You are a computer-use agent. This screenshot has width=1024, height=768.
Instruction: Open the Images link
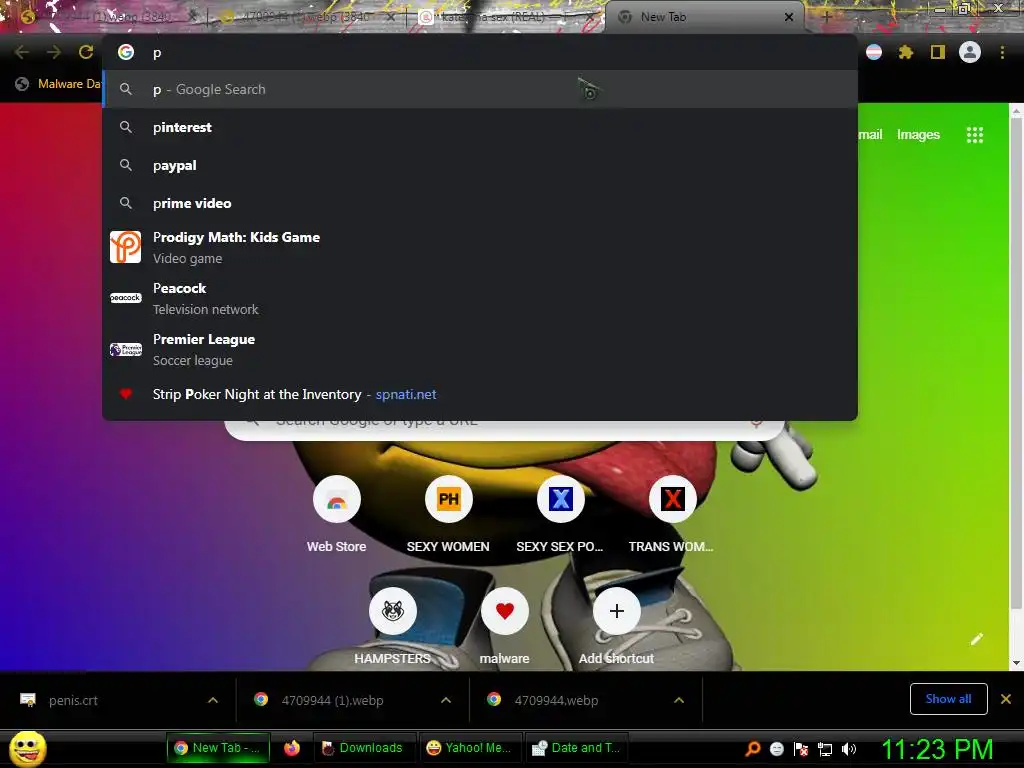pos(918,135)
